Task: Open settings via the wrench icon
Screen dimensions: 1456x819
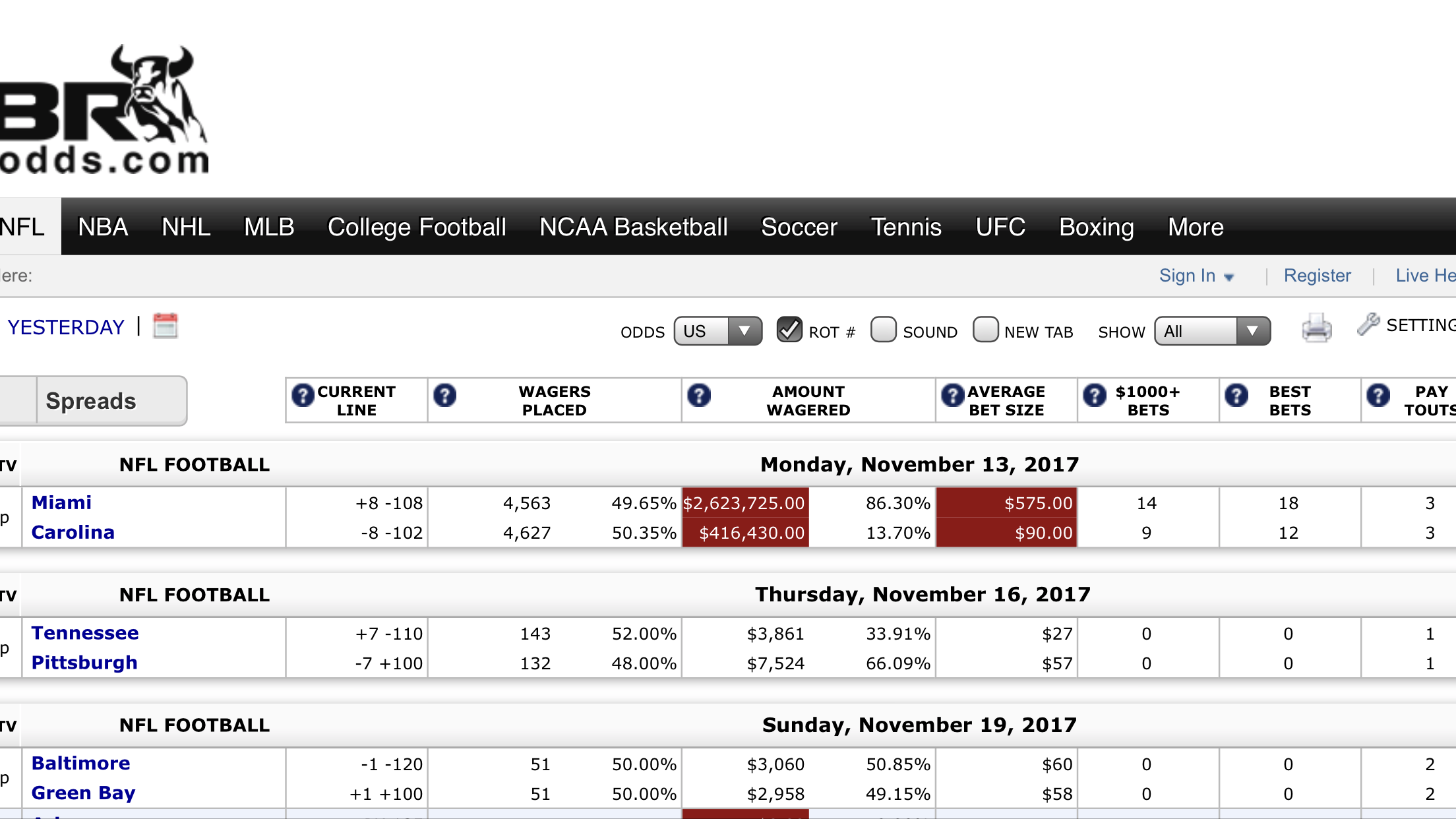Action: click(x=1368, y=324)
